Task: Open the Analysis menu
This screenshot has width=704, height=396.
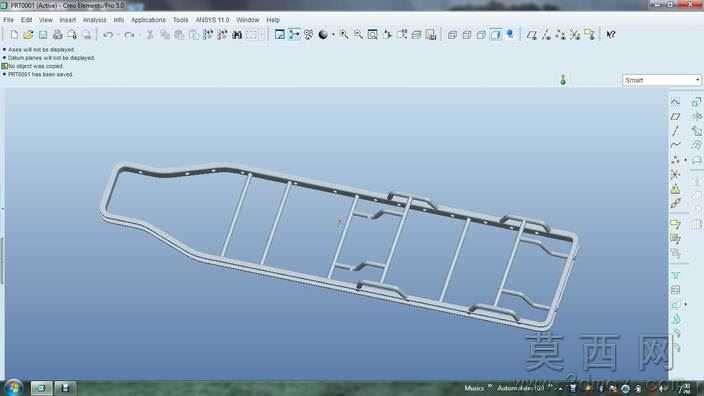Action: pos(94,20)
